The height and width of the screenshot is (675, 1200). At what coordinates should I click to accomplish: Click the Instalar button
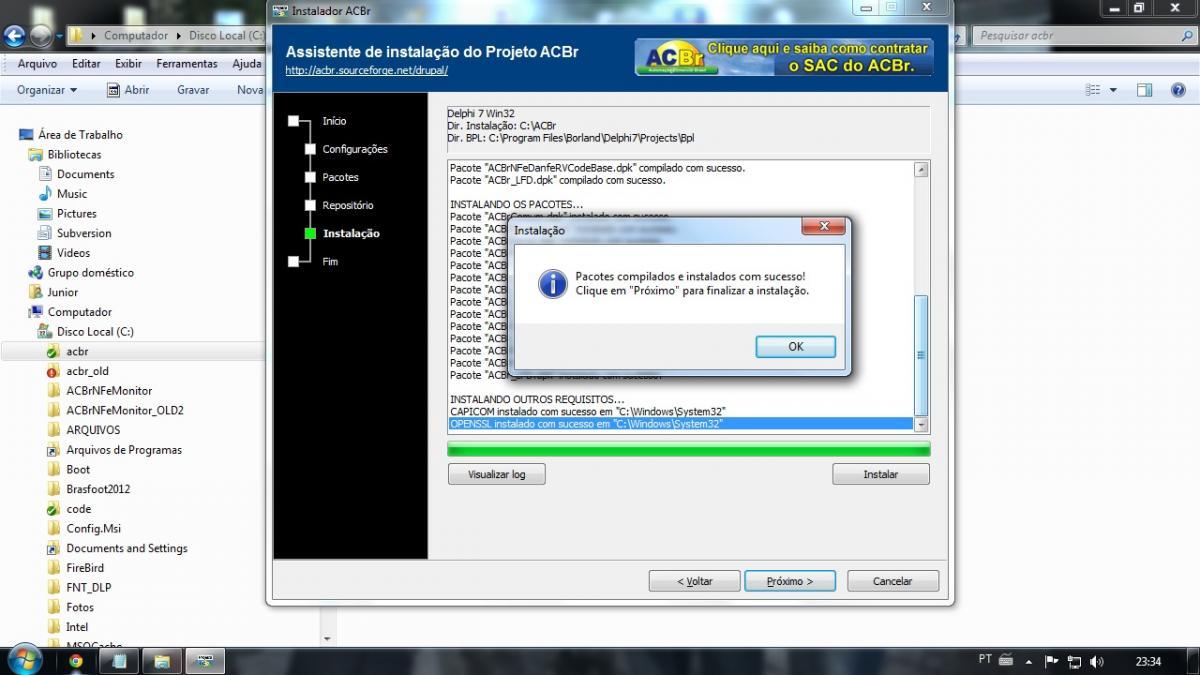(x=881, y=474)
